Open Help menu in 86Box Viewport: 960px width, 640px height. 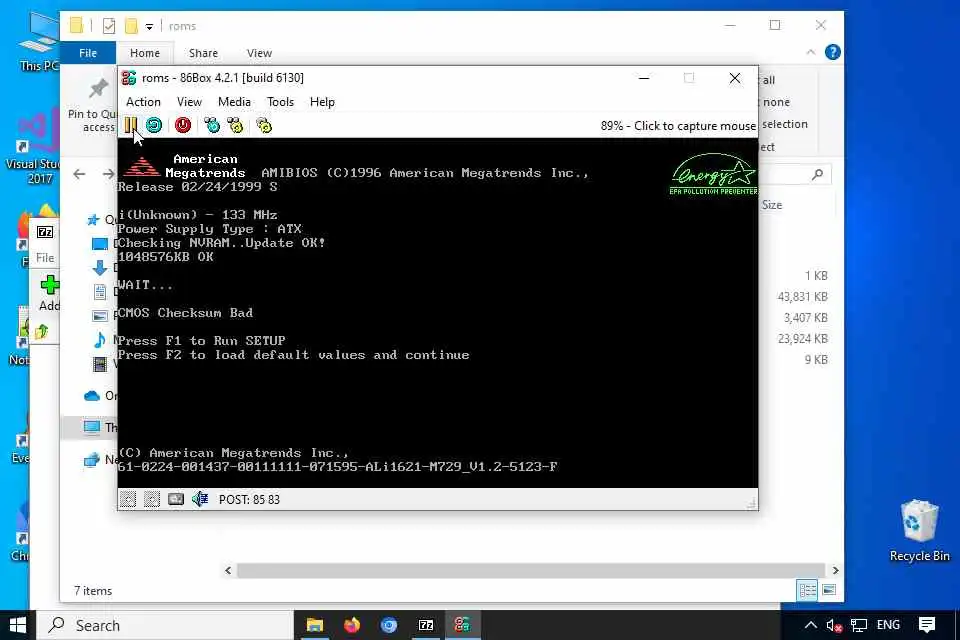click(322, 102)
